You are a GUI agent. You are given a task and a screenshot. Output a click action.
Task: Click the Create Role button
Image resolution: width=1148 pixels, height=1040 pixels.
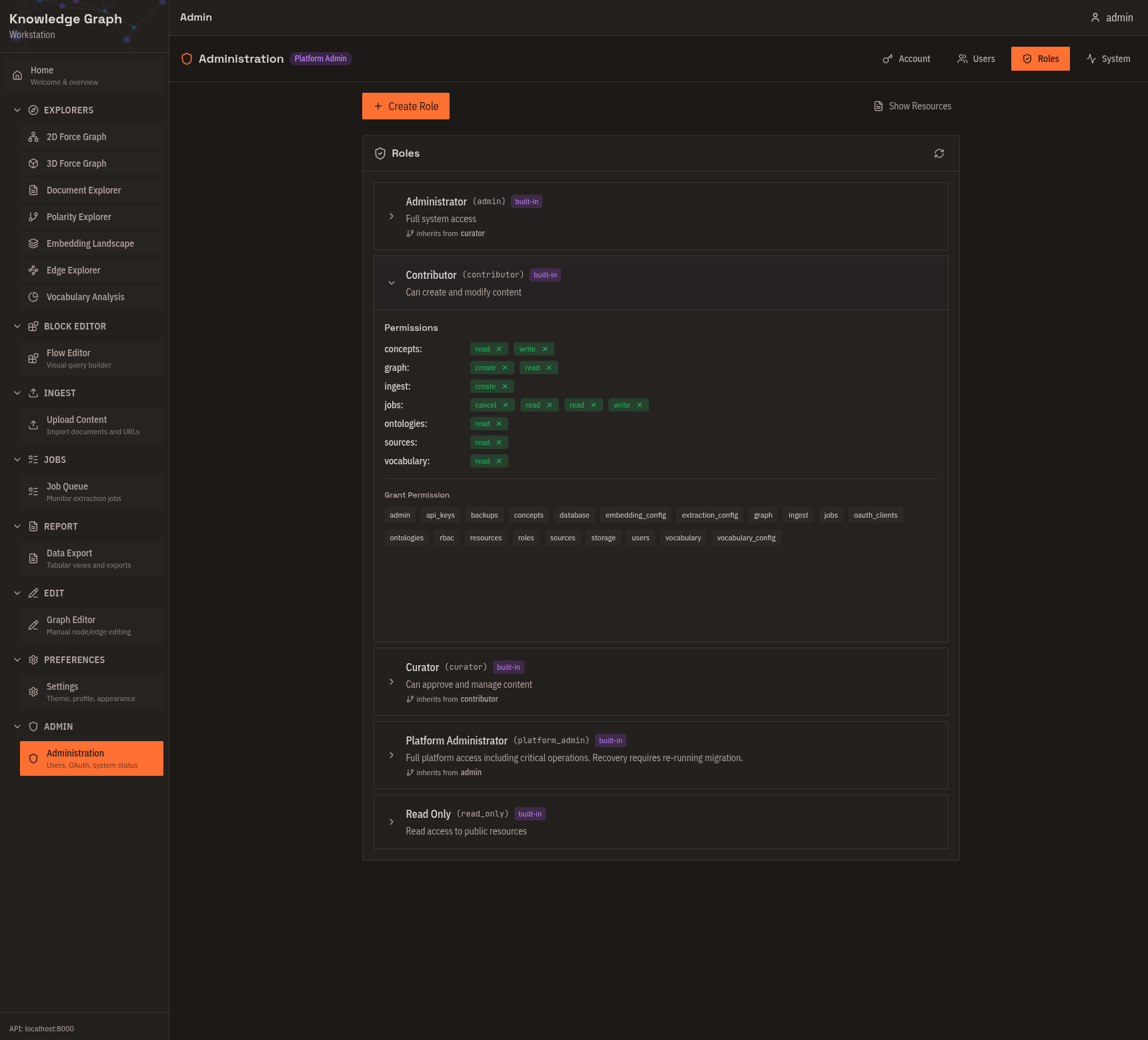click(x=406, y=106)
